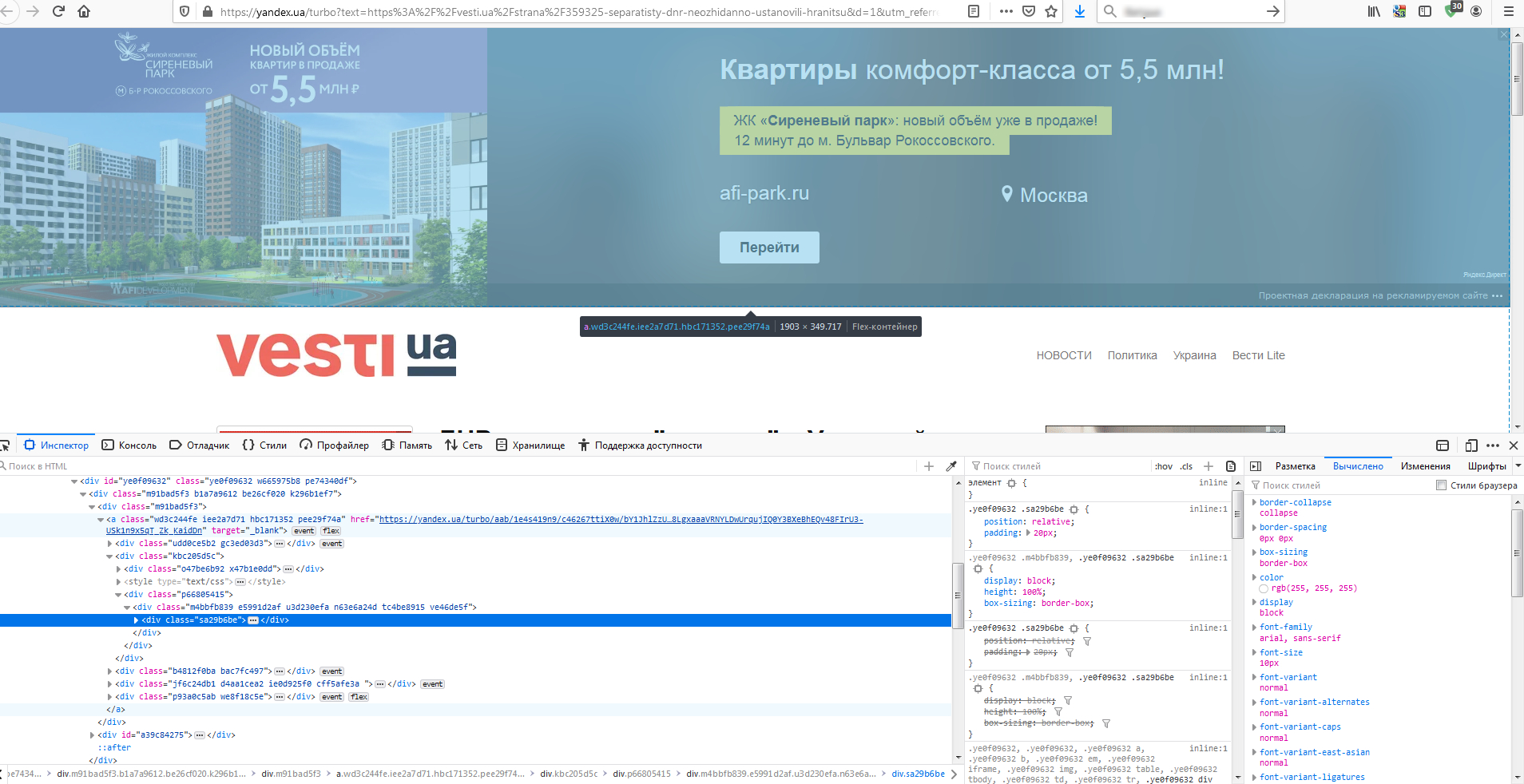
Task: Toggle the :hov pseudo-class button
Action: 1164,465
